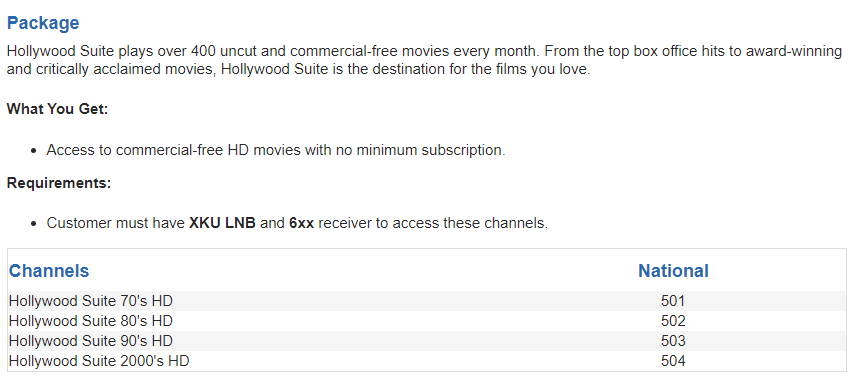Select the Hollywood Suite 90's HD row

point(427,341)
